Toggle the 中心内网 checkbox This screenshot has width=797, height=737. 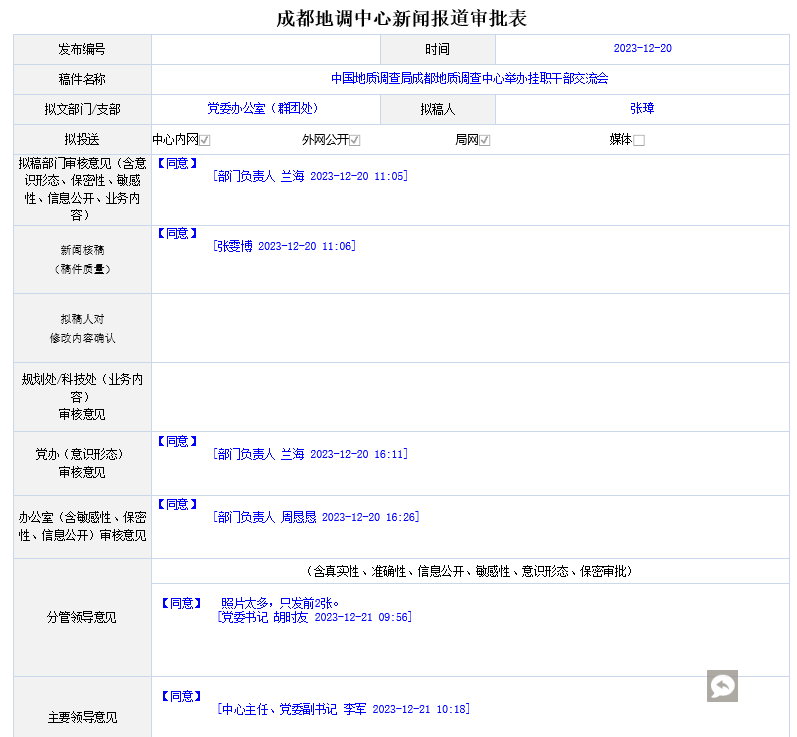[204, 141]
